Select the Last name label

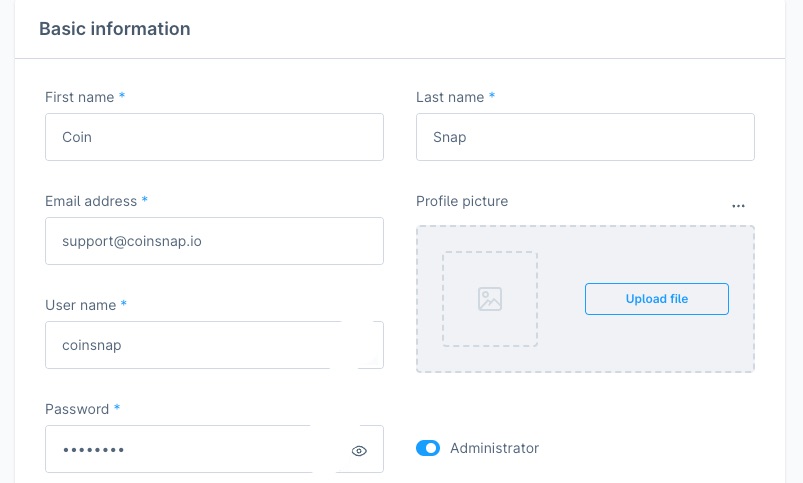[450, 97]
